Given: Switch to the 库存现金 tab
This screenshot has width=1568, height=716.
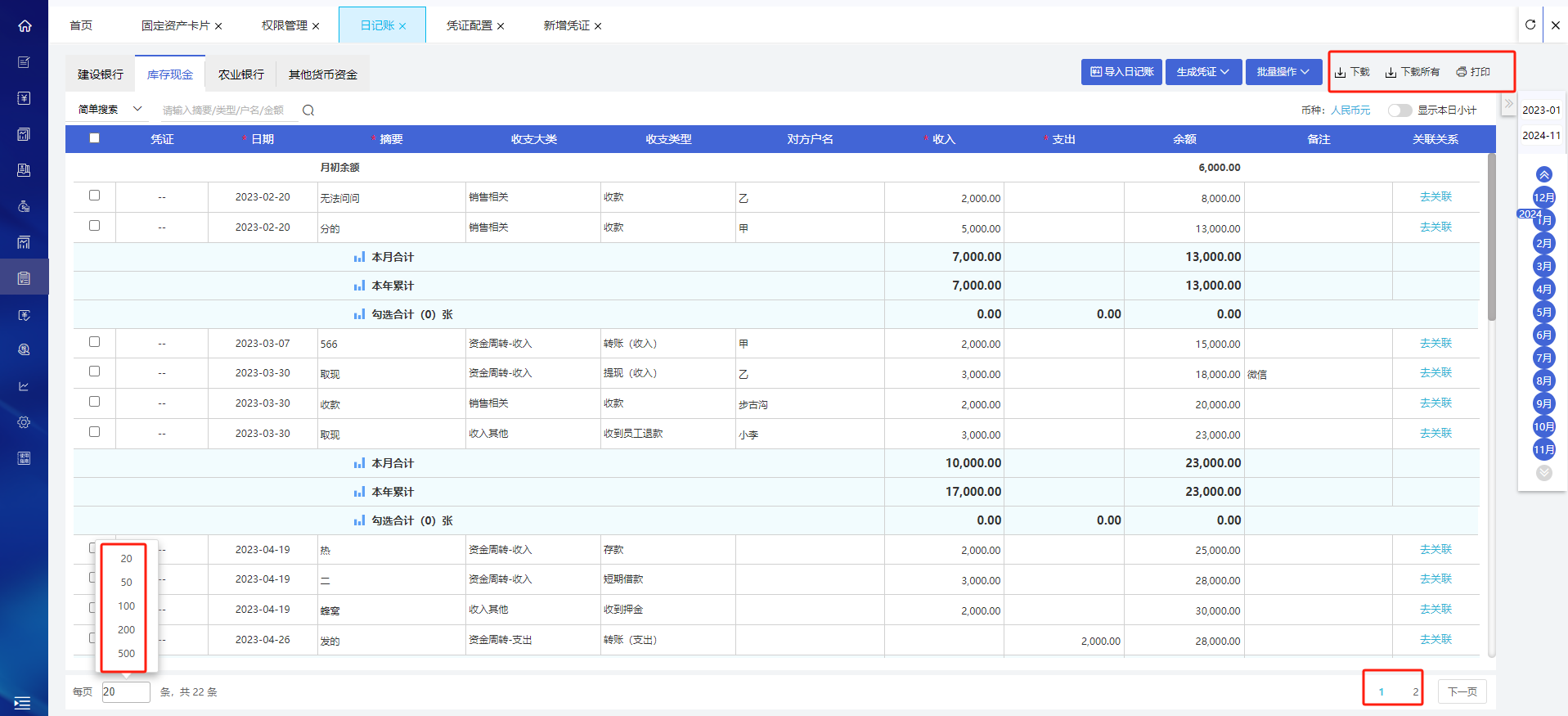Looking at the screenshot, I should pyautogui.click(x=170, y=74).
